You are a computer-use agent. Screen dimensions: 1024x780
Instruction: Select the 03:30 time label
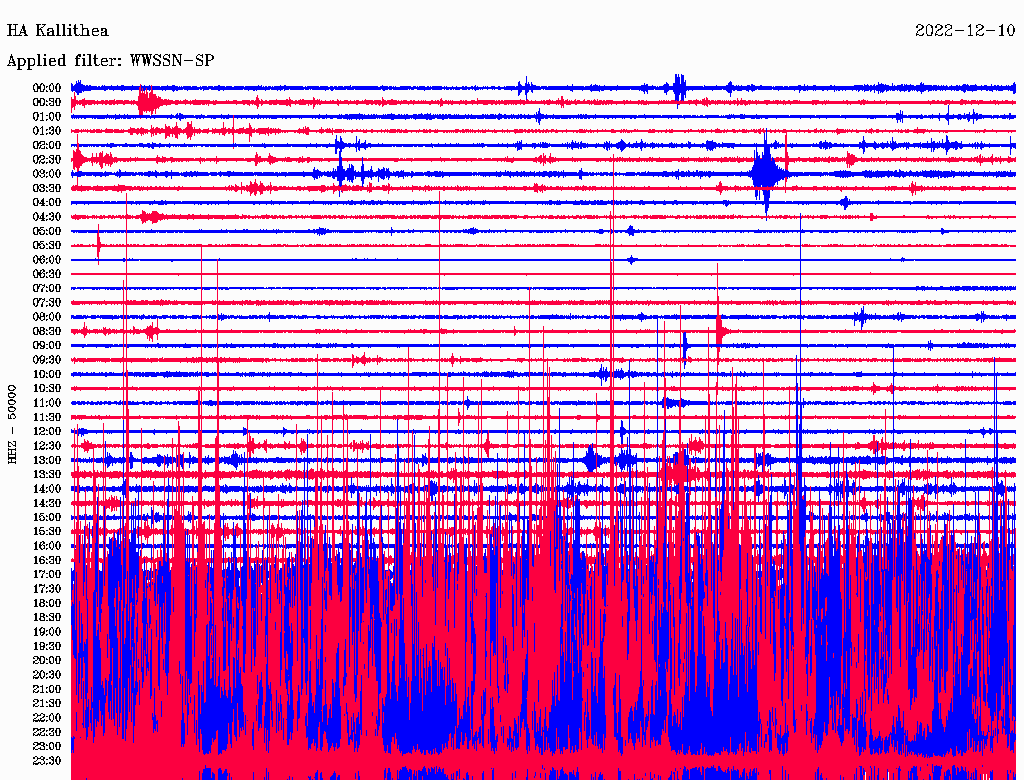47,188
